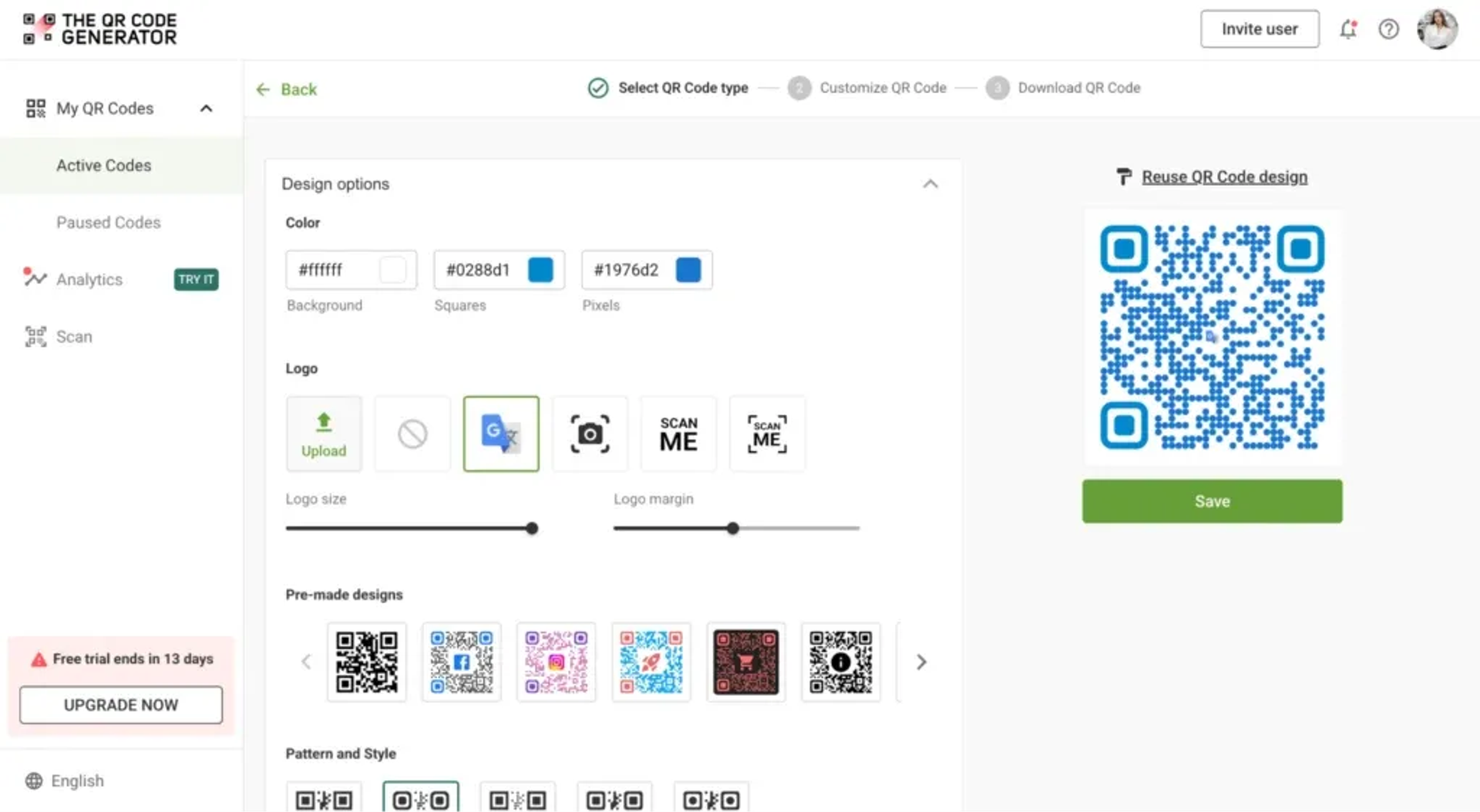Collapse the Design options panel
The image size is (1480, 812).
click(930, 184)
